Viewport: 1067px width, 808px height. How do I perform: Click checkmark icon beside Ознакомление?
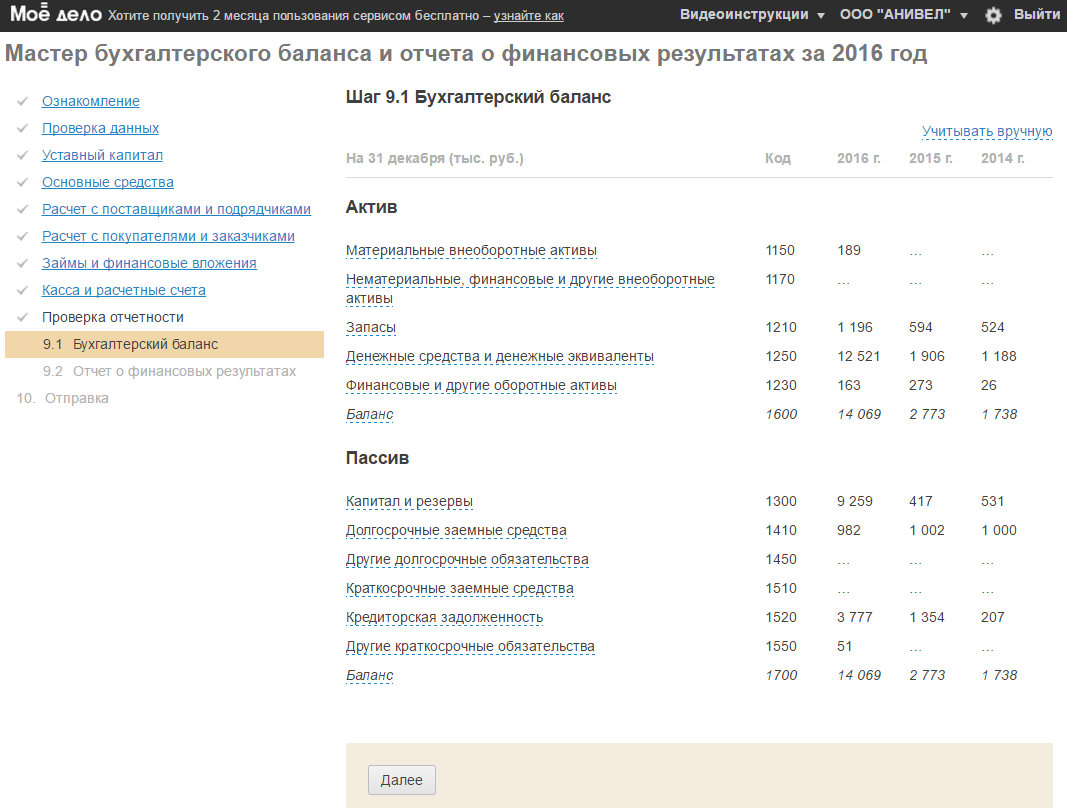click(22, 101)
